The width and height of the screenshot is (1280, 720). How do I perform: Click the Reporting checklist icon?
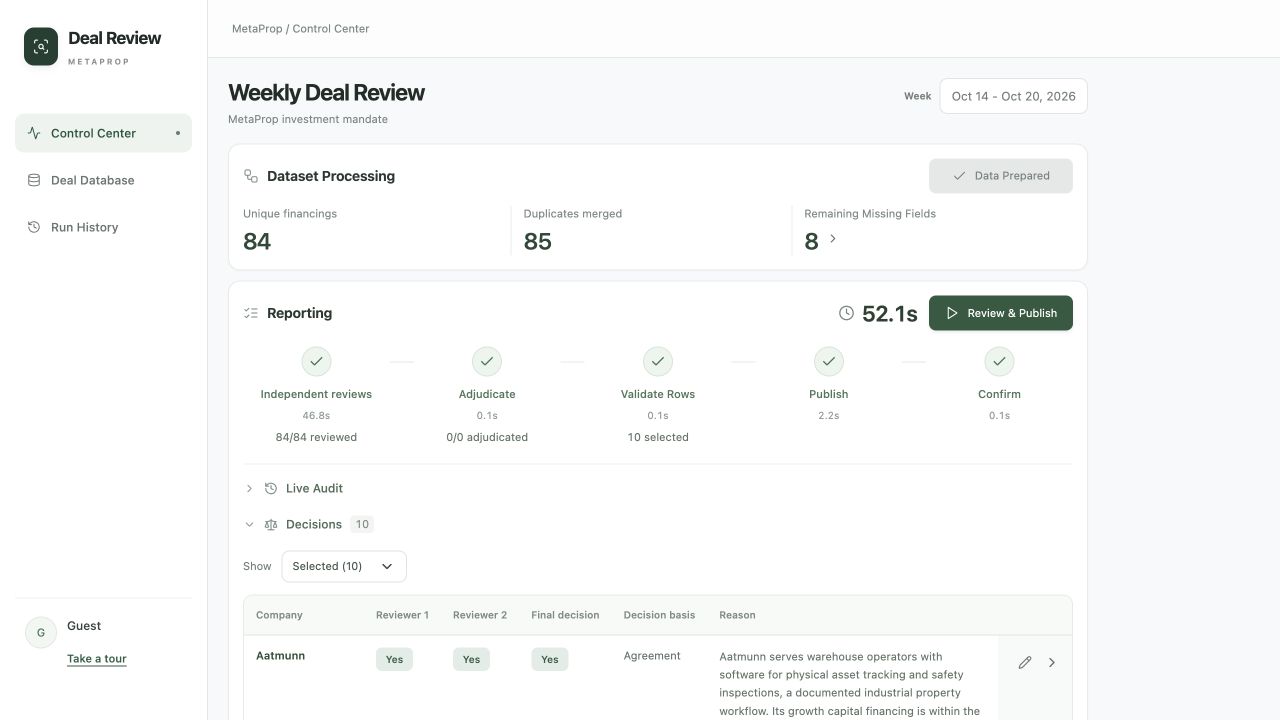[251, 313]
